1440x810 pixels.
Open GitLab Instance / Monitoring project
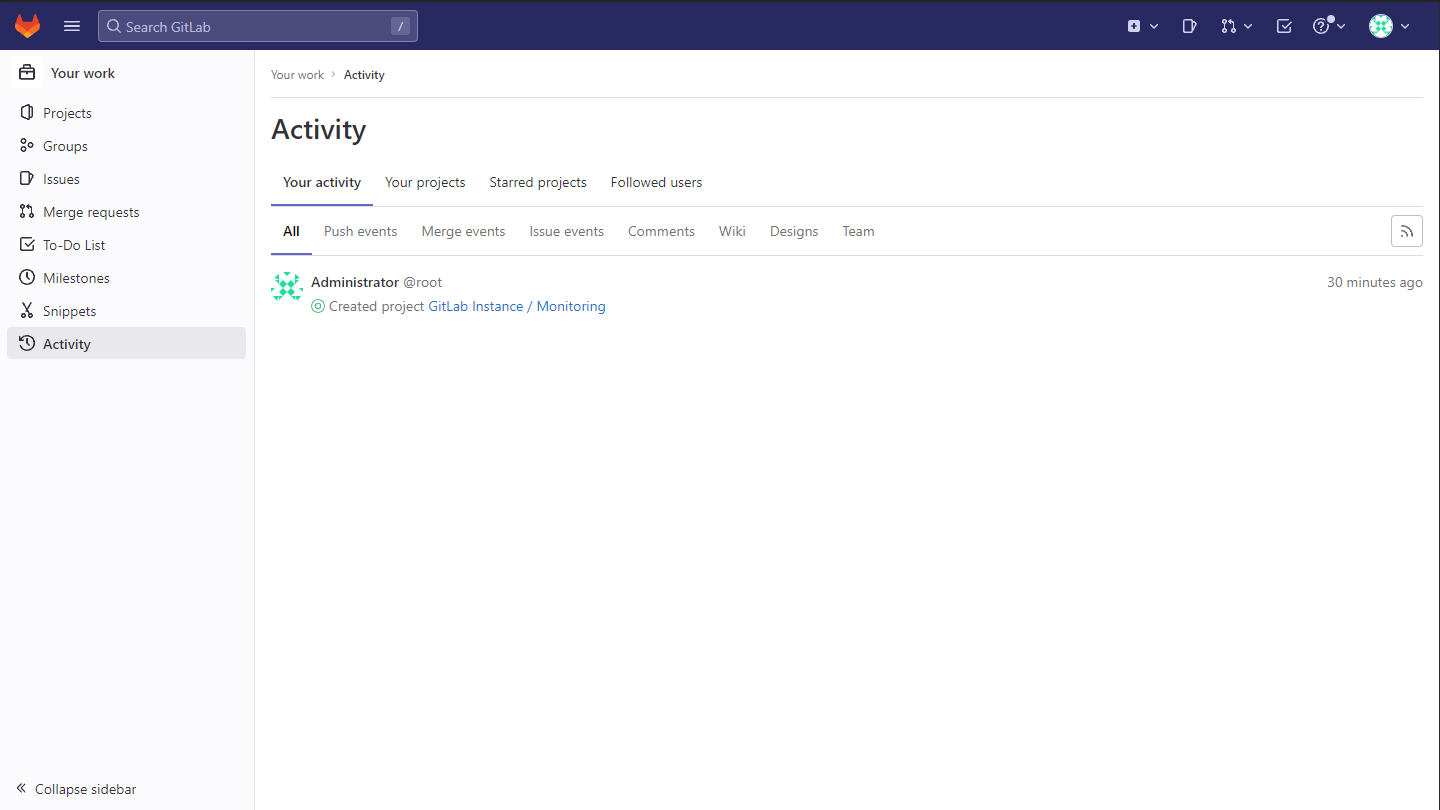coord(517,306)
